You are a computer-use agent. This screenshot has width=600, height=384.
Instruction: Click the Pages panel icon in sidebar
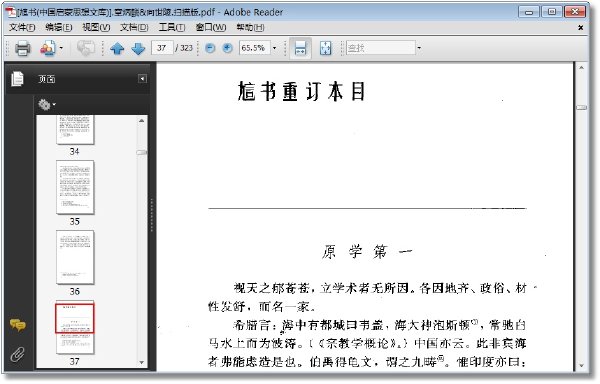[x=17, y=79]
